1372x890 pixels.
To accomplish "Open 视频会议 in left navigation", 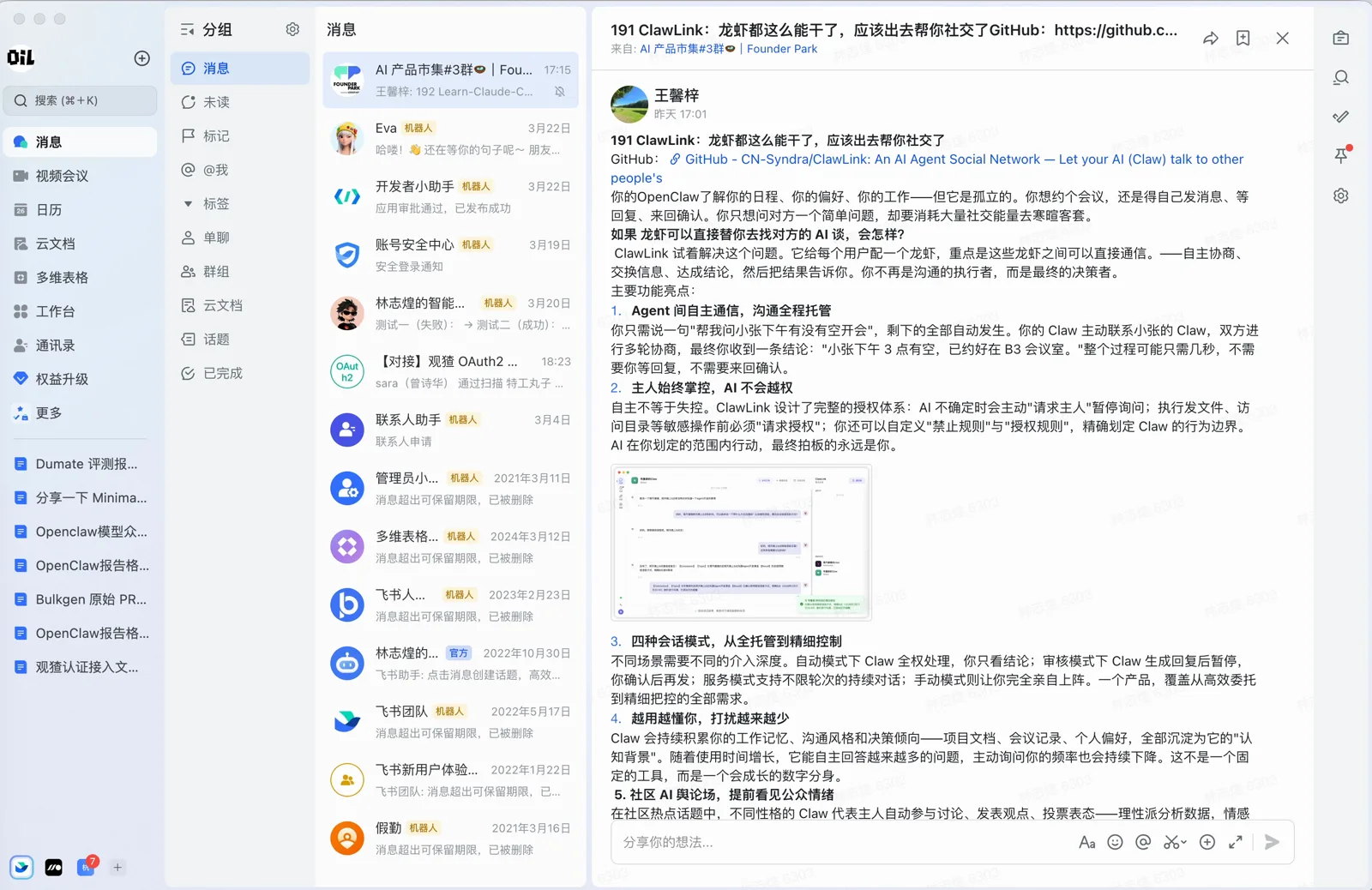I will coord(81,176).
